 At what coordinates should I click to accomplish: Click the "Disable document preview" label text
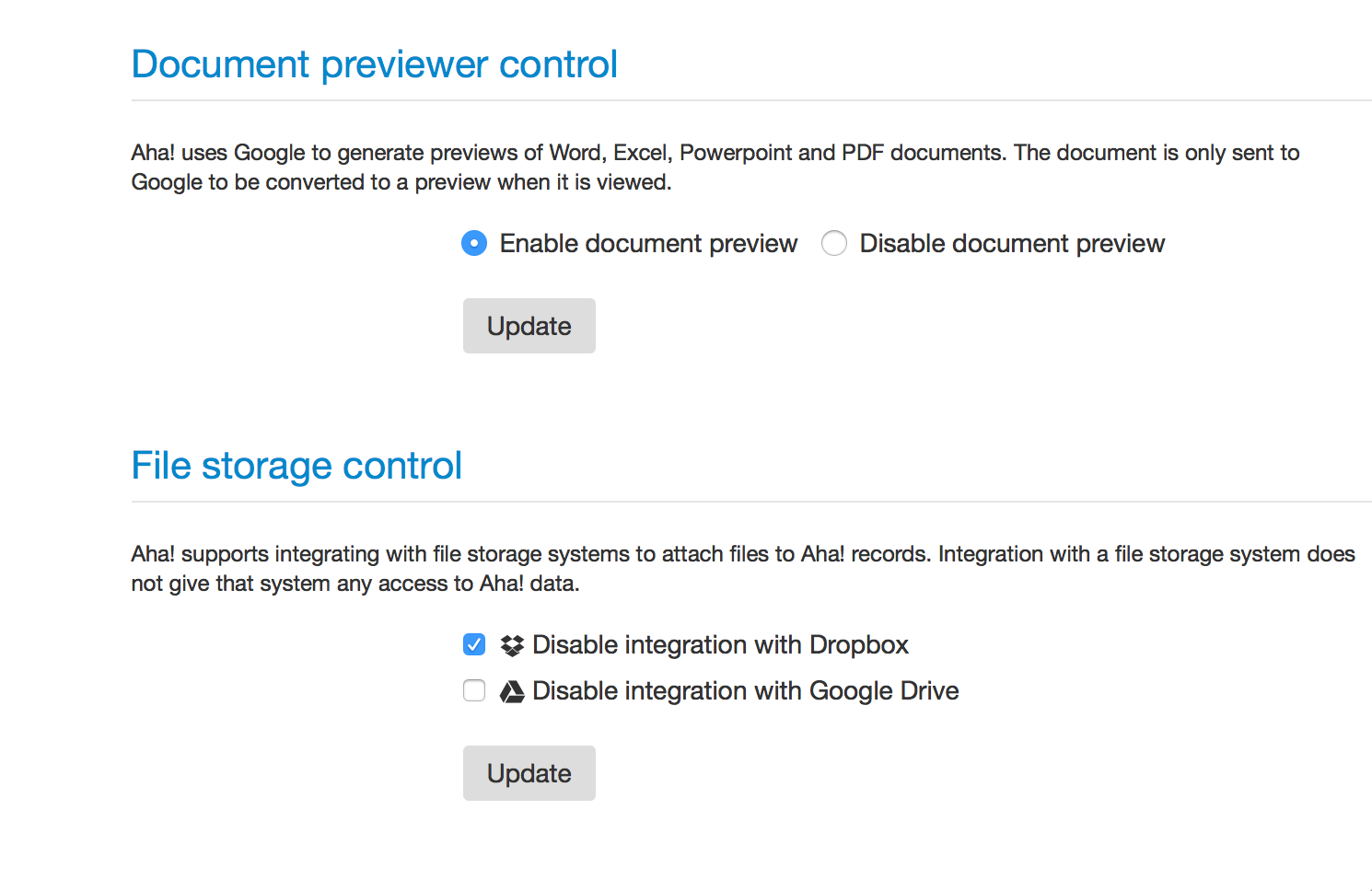[1012, 244]
